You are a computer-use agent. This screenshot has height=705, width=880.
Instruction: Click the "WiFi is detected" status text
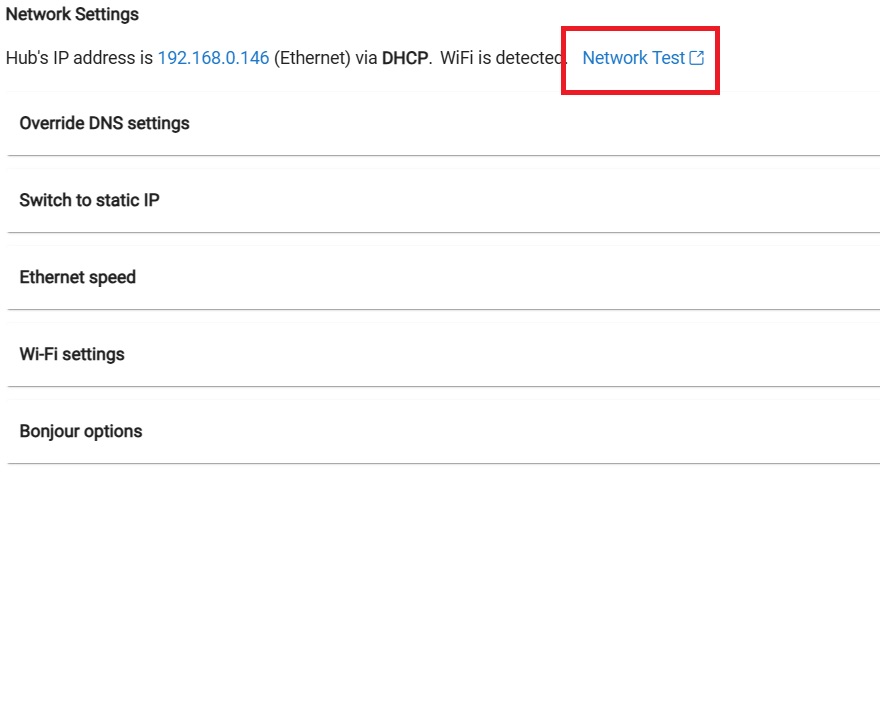point(503,58)
